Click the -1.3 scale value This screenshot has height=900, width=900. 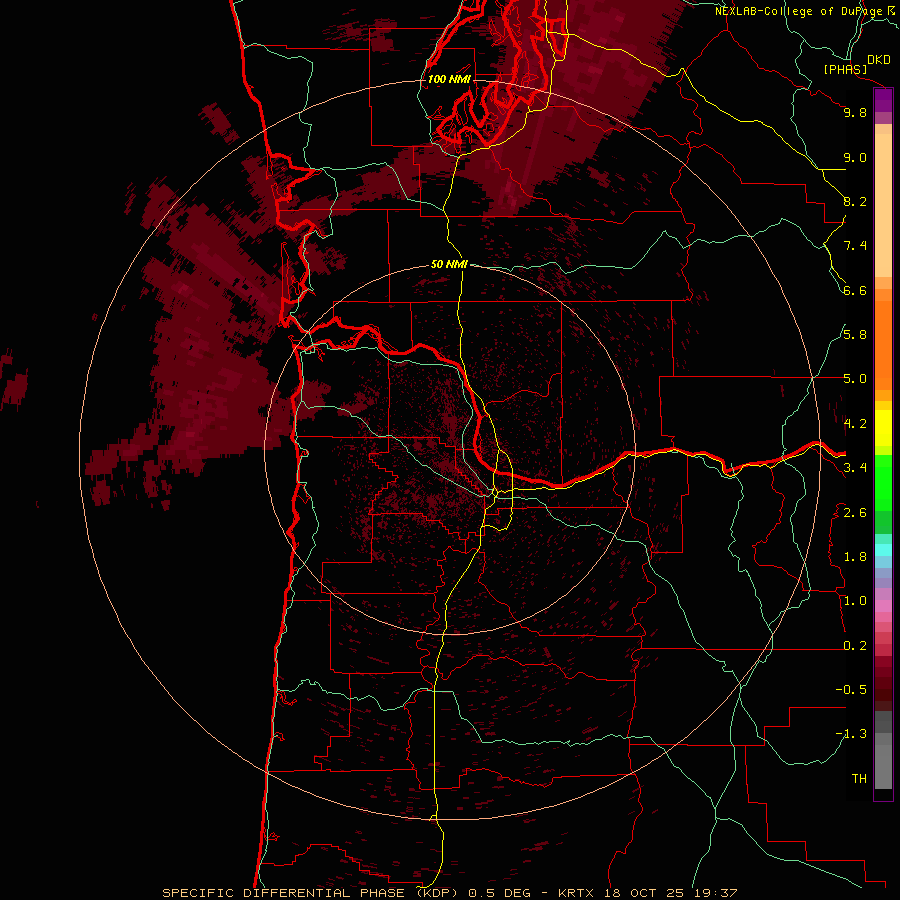point(851,734)
